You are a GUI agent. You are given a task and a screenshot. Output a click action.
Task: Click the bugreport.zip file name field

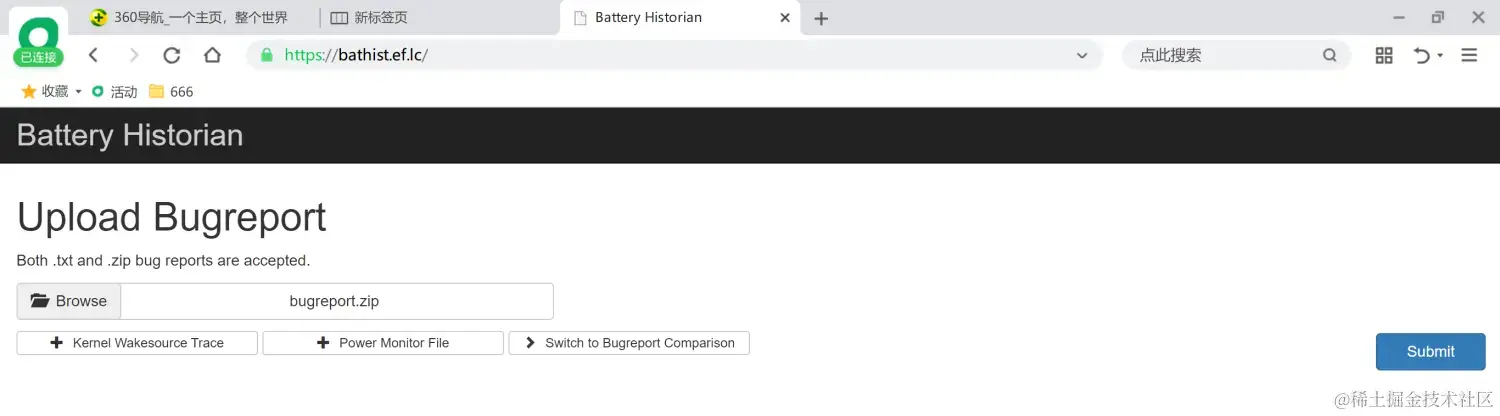click(337, 301)
